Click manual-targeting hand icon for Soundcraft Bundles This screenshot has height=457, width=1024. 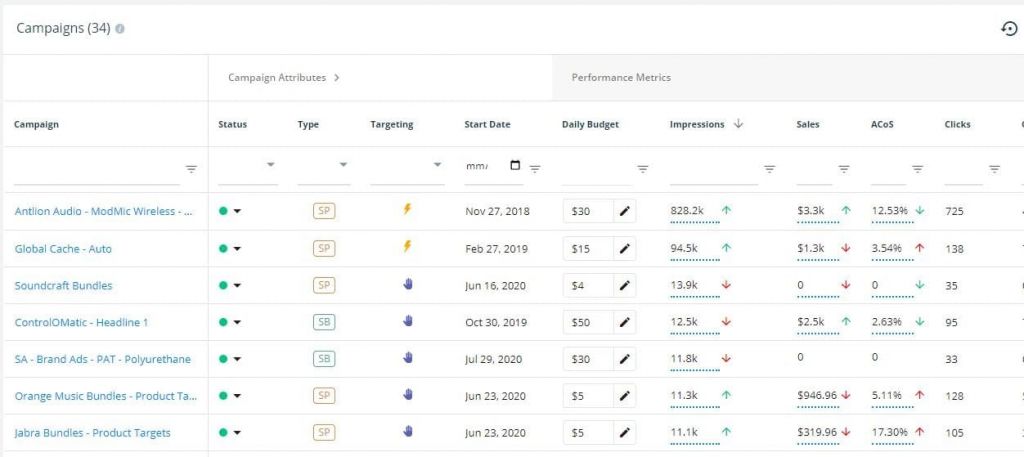pyautogui.click(x=408, y=284)
